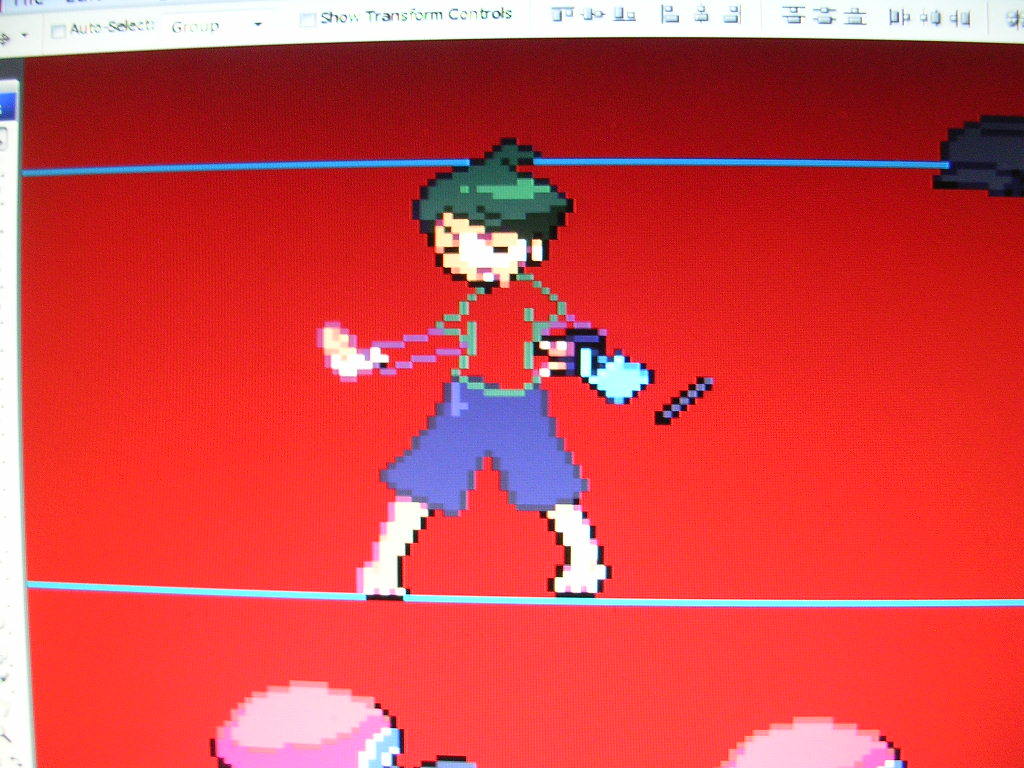
Task: Open the Move tool preset picker arrow
Action: click(x=25, y=35)
